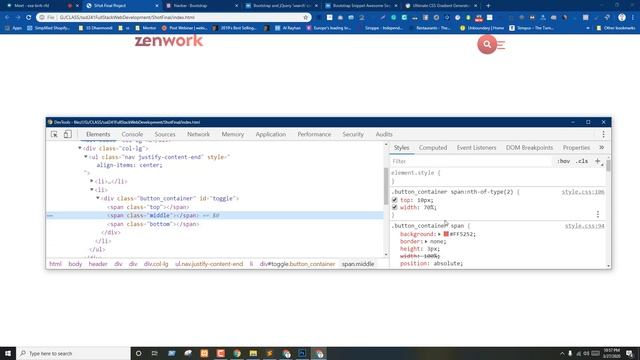Open the Windows Start menu

tap(8, 353)
